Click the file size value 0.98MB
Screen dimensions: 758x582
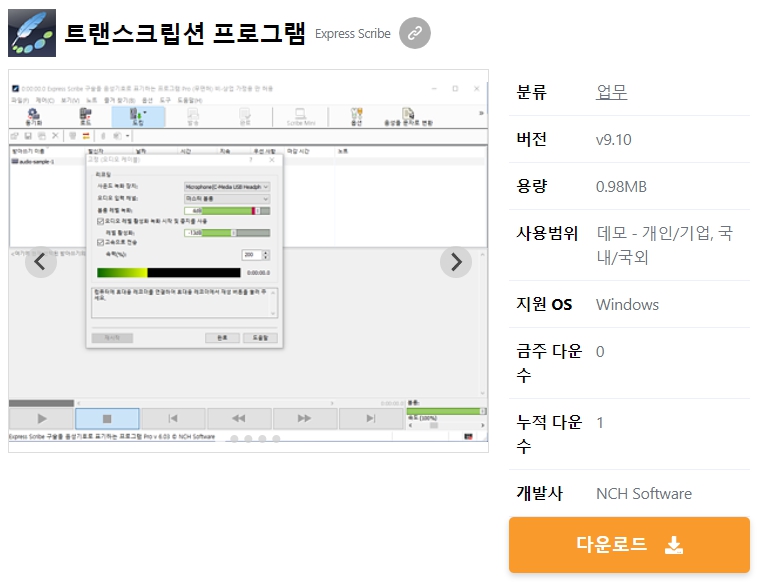pyautogui.click(x=621, y=187)
